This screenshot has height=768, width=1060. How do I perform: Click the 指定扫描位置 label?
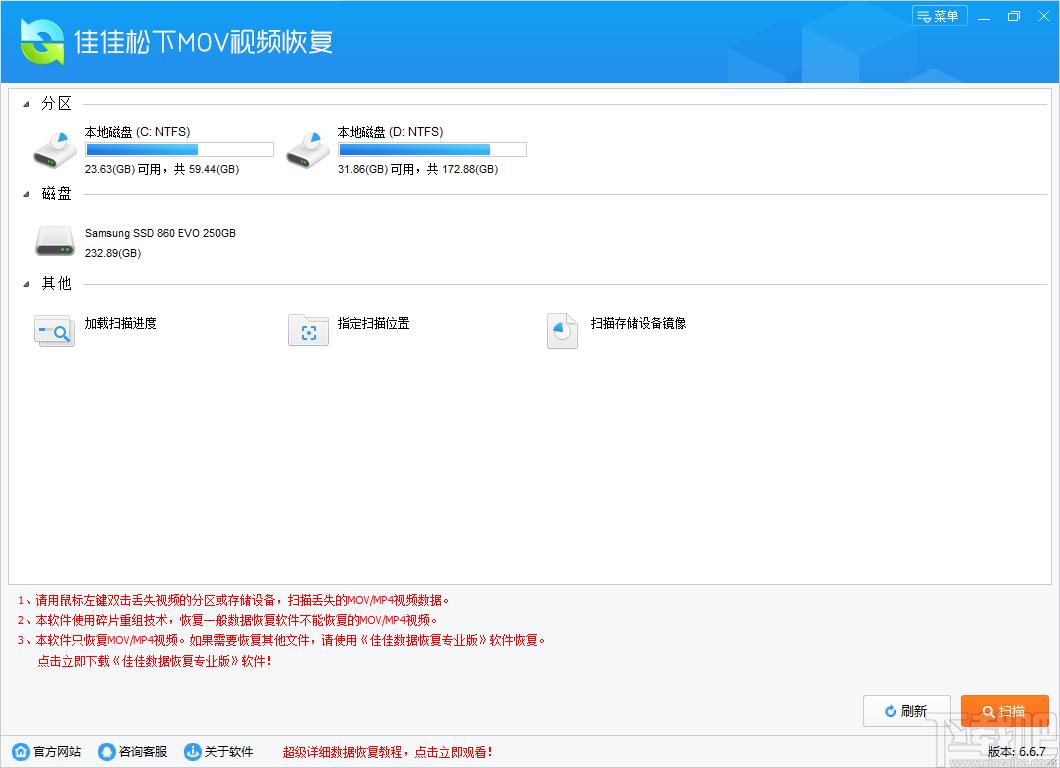[x=373, y=323]
